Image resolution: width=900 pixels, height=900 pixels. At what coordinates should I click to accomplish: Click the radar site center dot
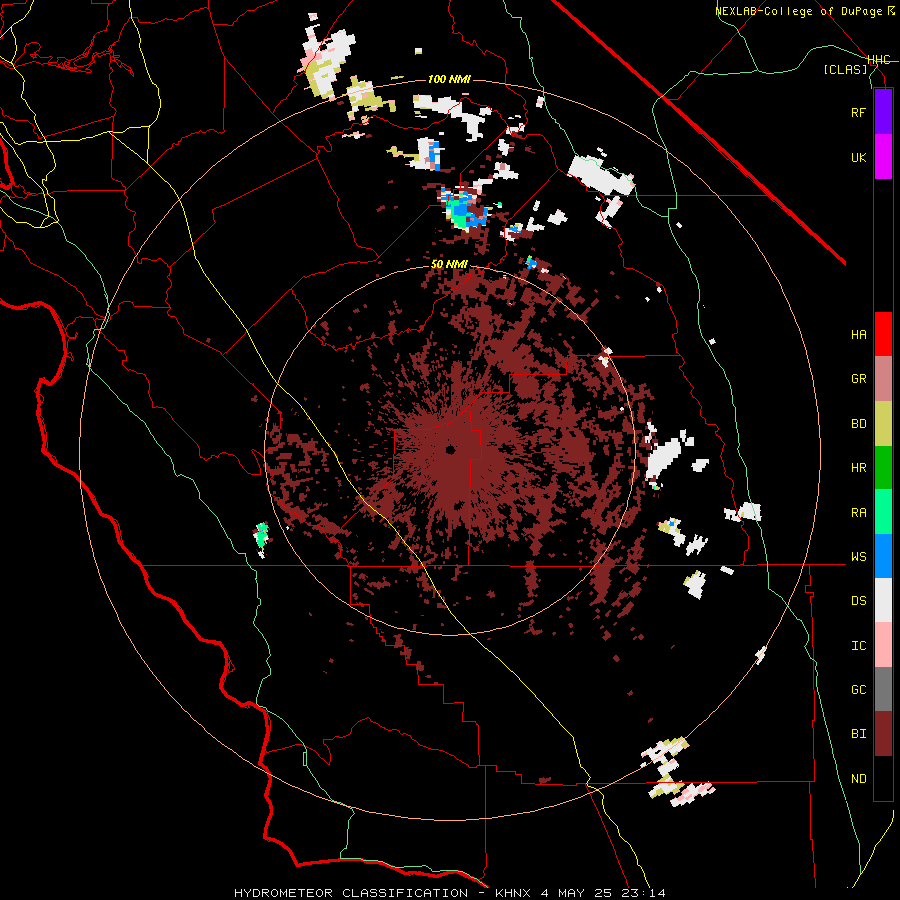[450, 450]
